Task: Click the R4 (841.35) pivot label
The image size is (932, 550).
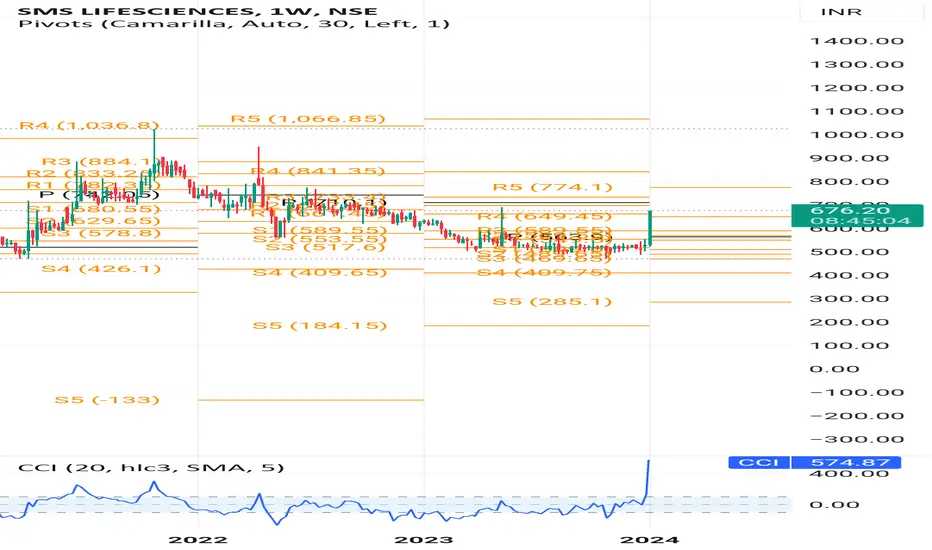Action: coord(318,171)
